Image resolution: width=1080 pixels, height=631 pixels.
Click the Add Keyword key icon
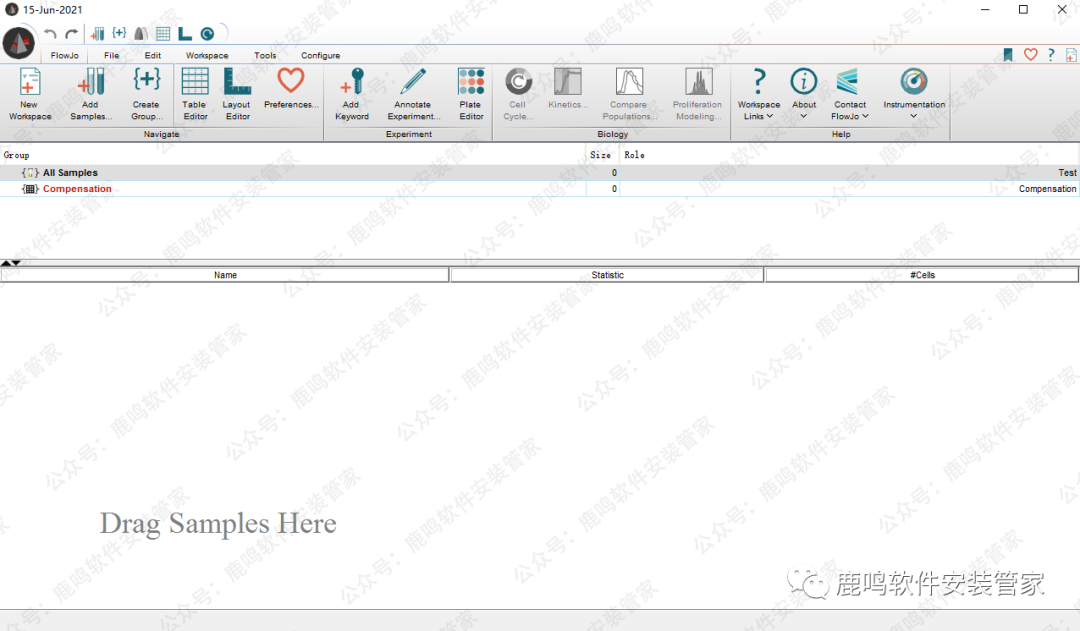pos(351,84)
